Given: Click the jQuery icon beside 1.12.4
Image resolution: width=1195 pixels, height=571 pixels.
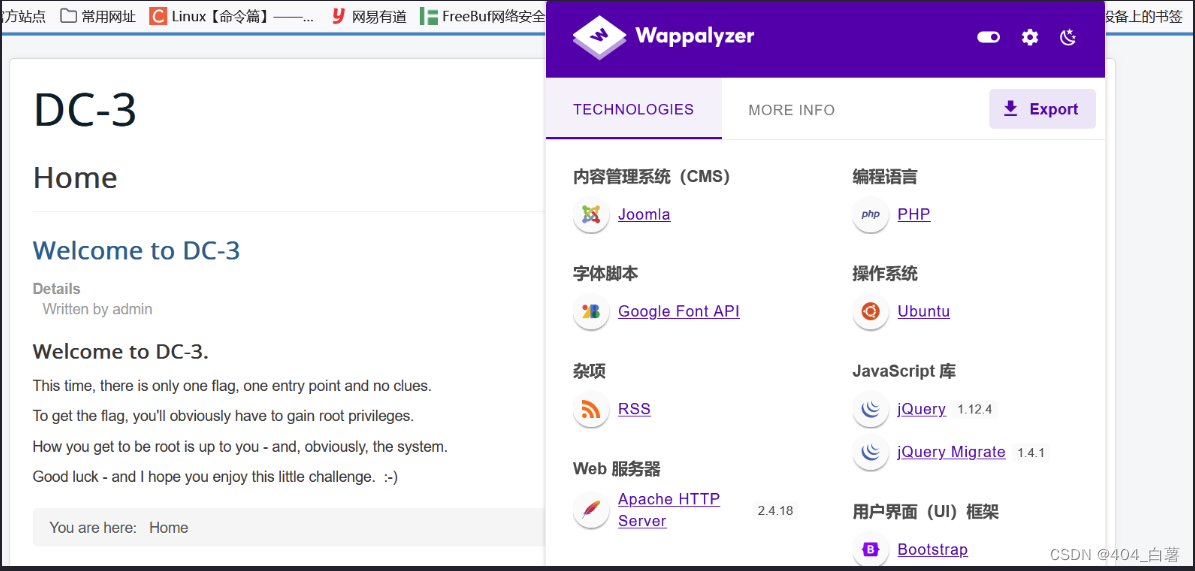Looking at the screenshot, I should [x=870, y=409].
